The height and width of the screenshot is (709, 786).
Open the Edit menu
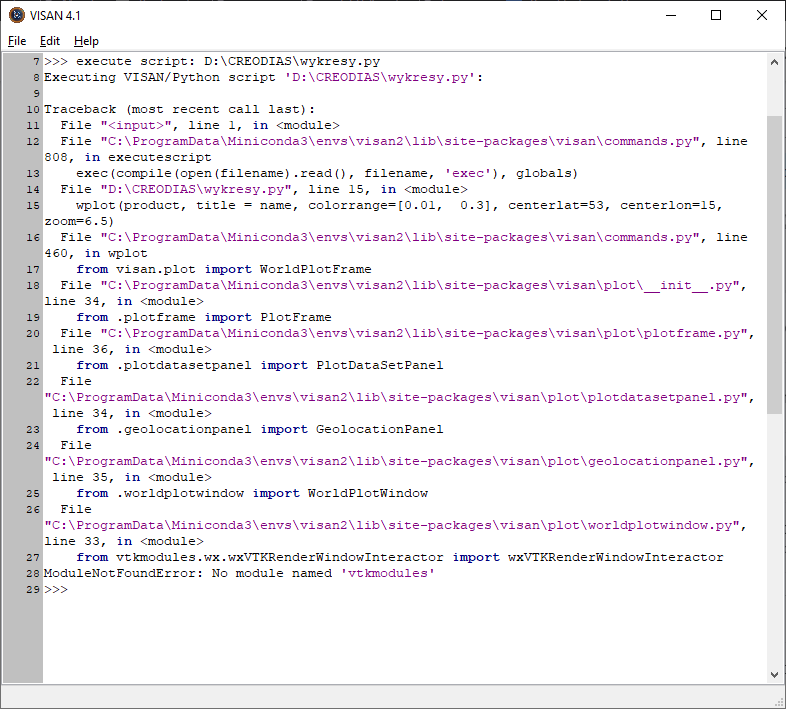click(x=50, y=41)
